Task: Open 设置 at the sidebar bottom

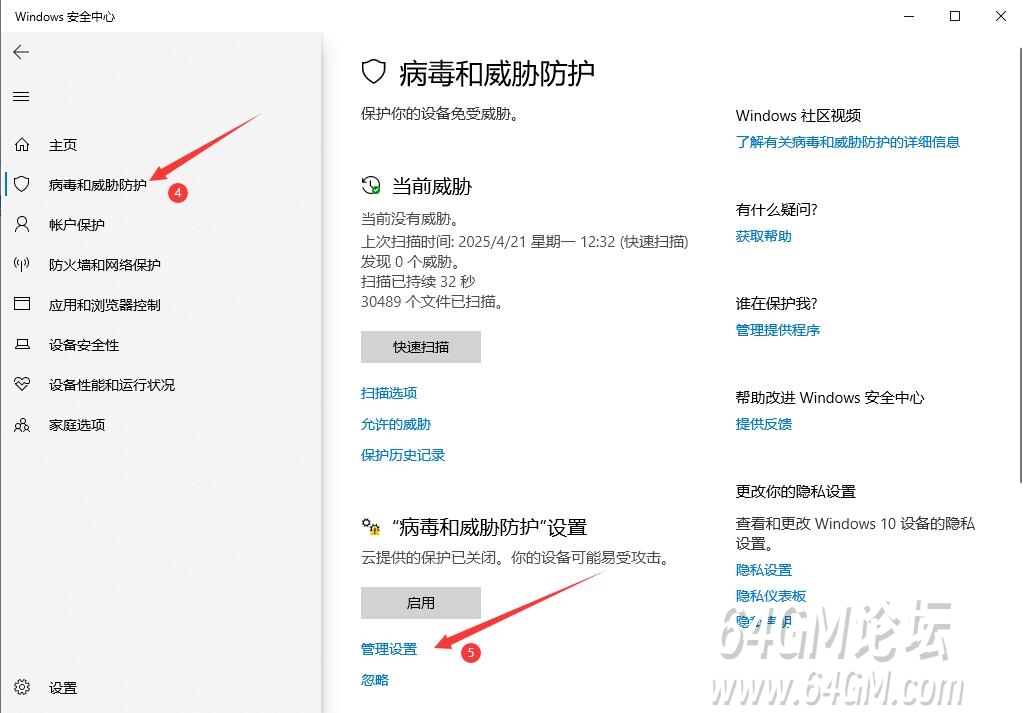Action: click(63, 688)
